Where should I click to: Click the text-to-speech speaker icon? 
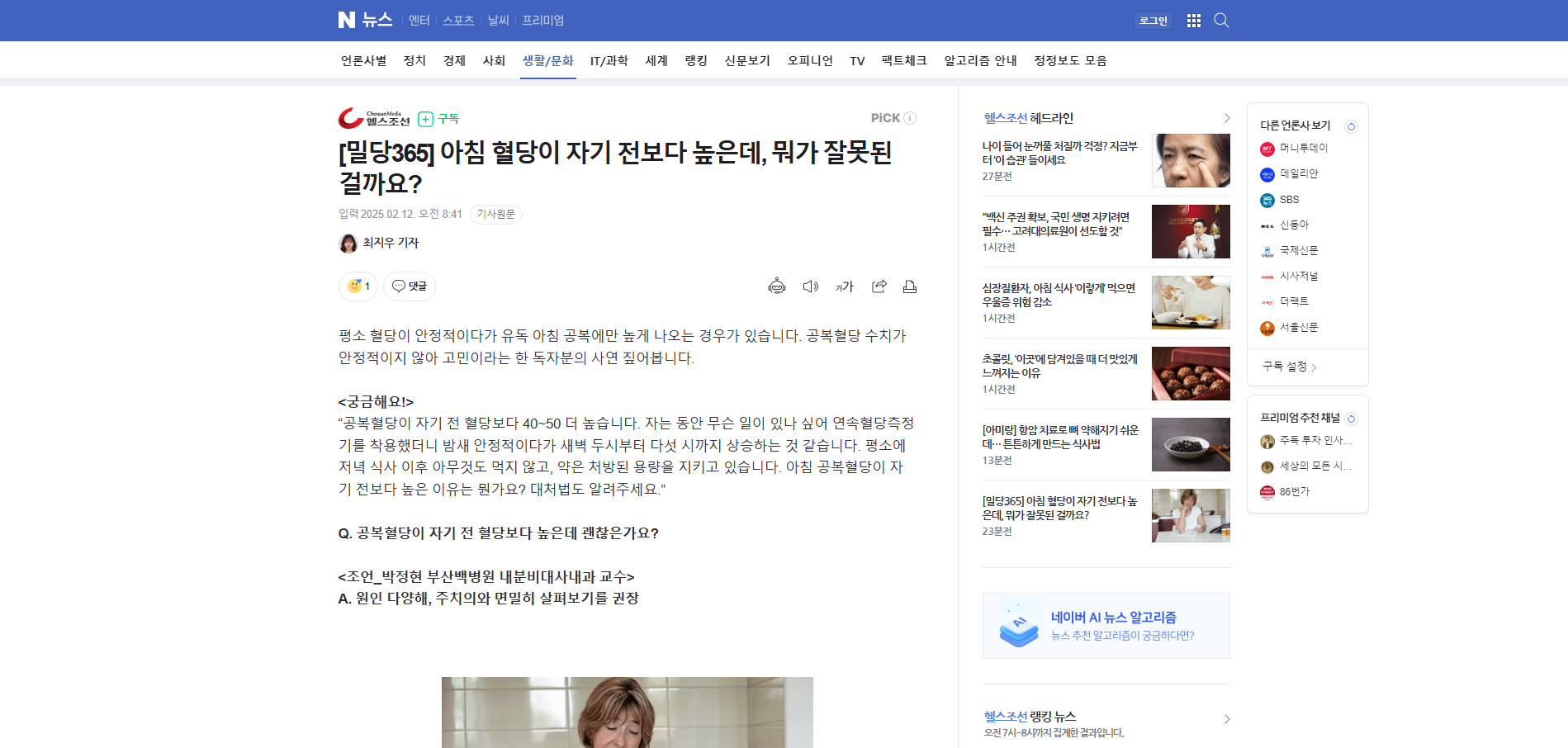click(810, 286)
